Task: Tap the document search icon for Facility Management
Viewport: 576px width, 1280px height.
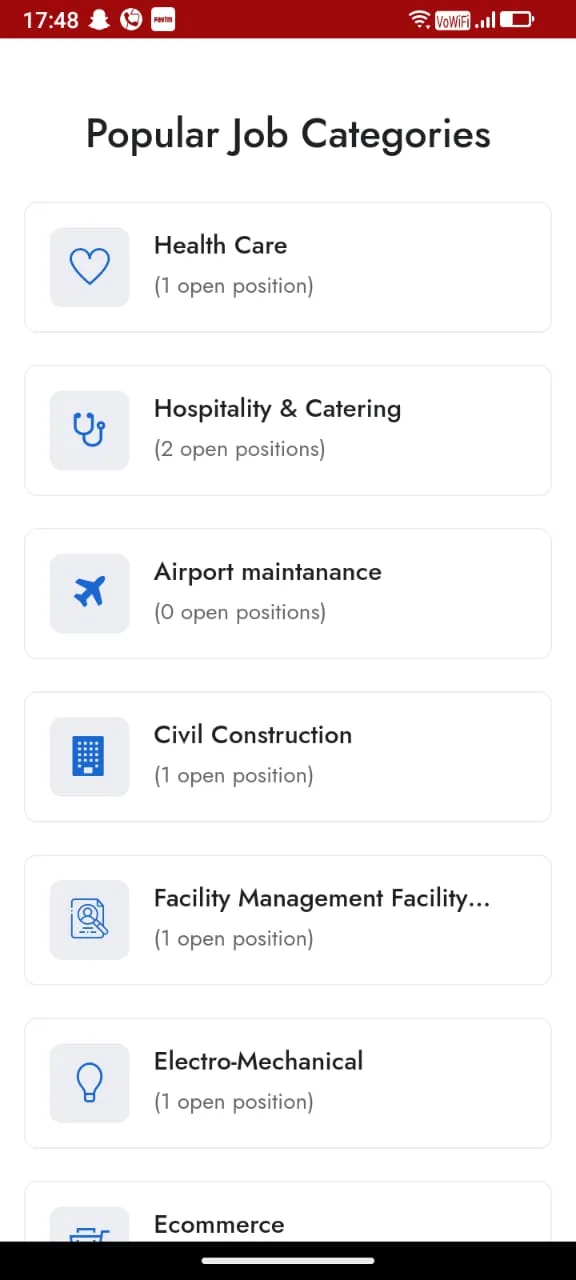Action: point(89,919)
